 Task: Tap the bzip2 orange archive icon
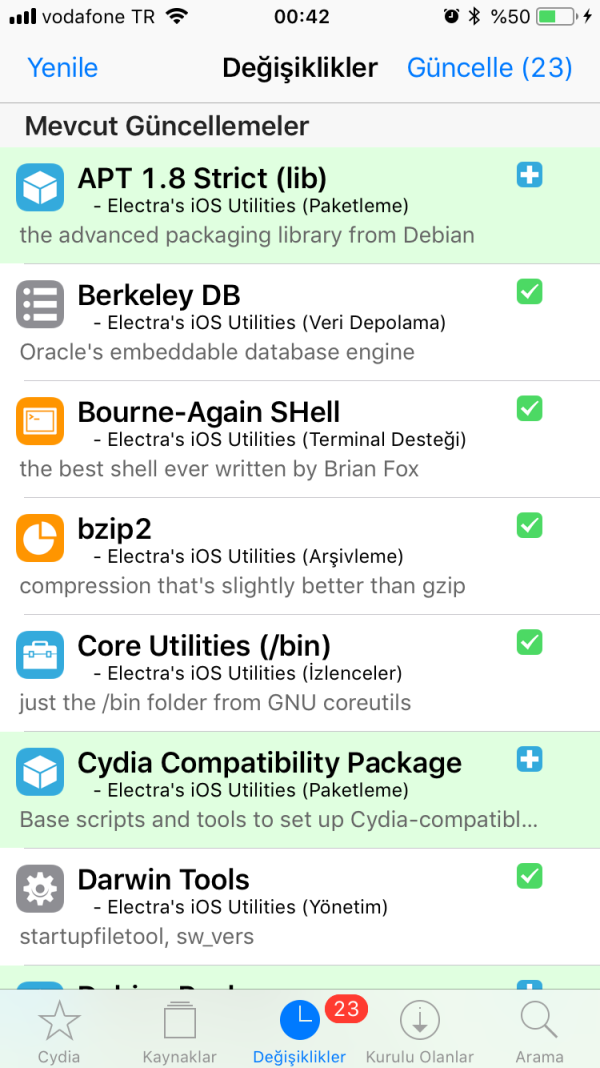tap(40, 538)
